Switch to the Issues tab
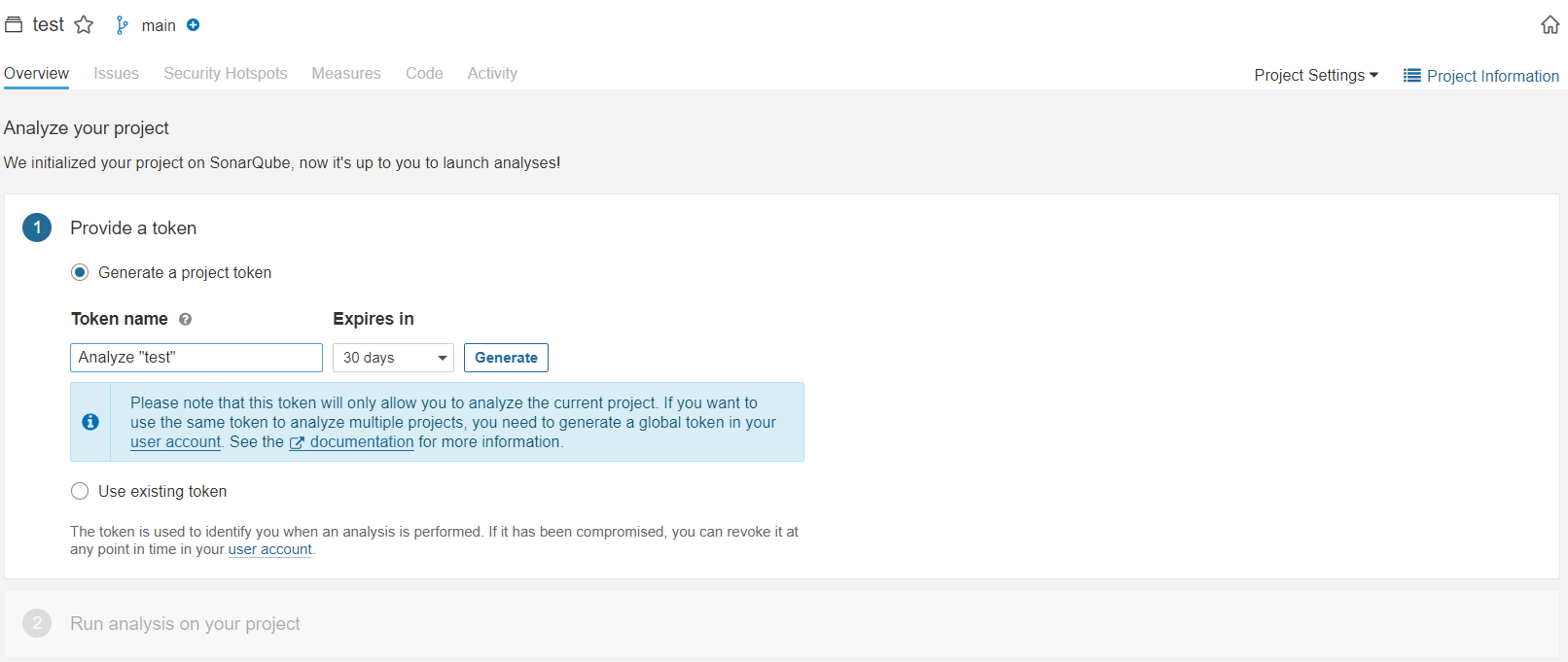 click(x=116, y=74)
